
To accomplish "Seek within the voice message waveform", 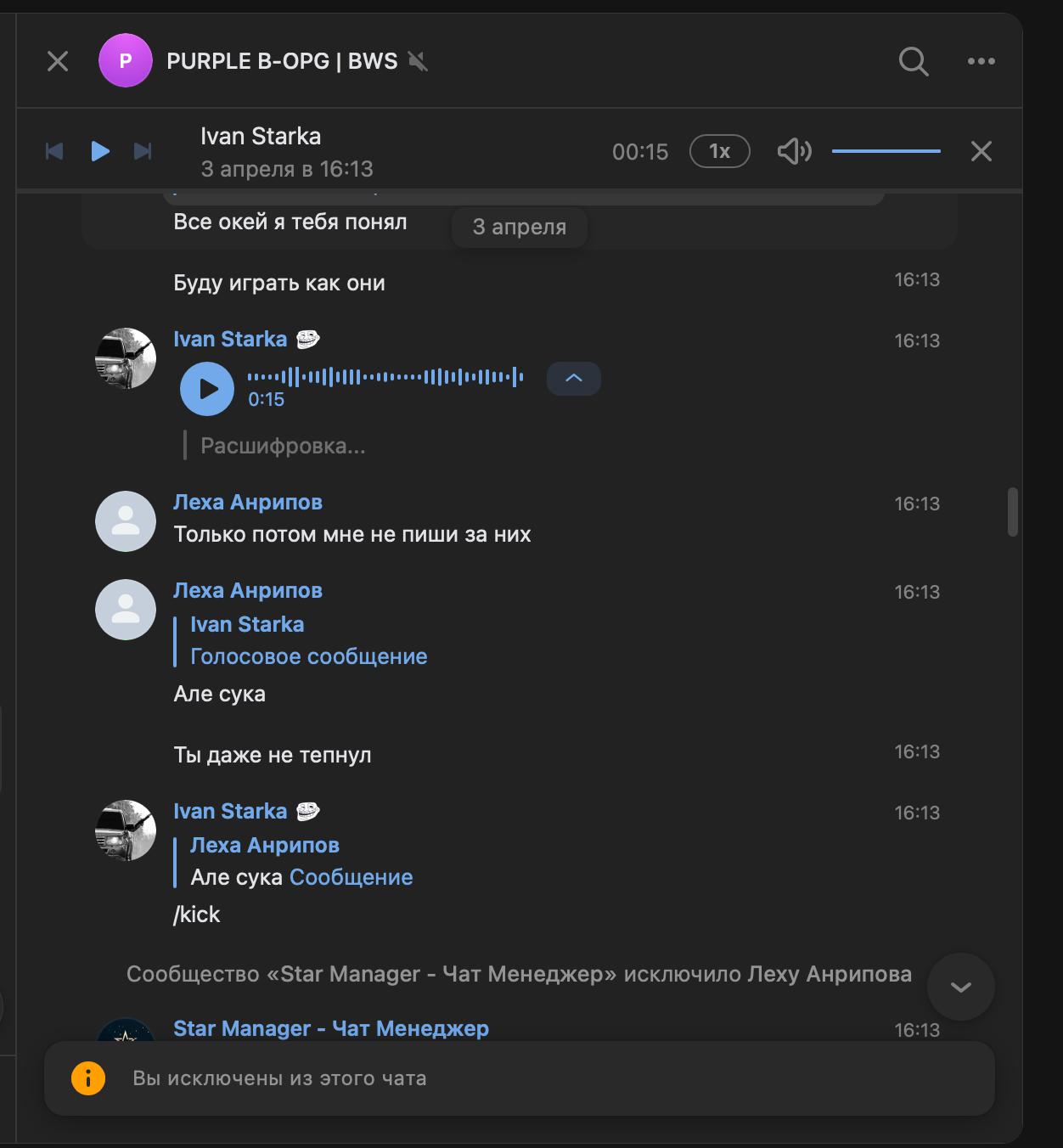I will [385, 376].
